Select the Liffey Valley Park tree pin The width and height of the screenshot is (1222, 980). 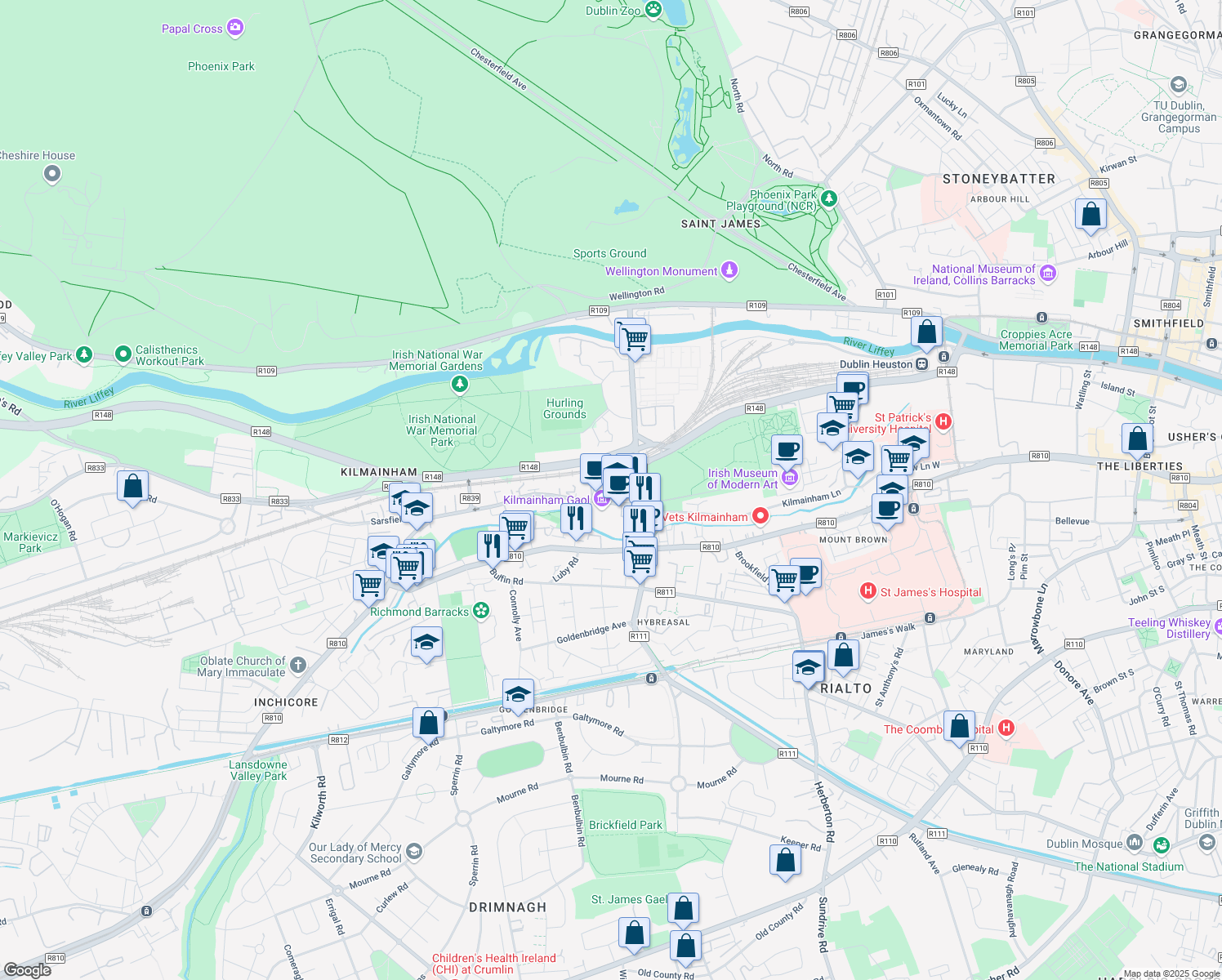[84, 354]
